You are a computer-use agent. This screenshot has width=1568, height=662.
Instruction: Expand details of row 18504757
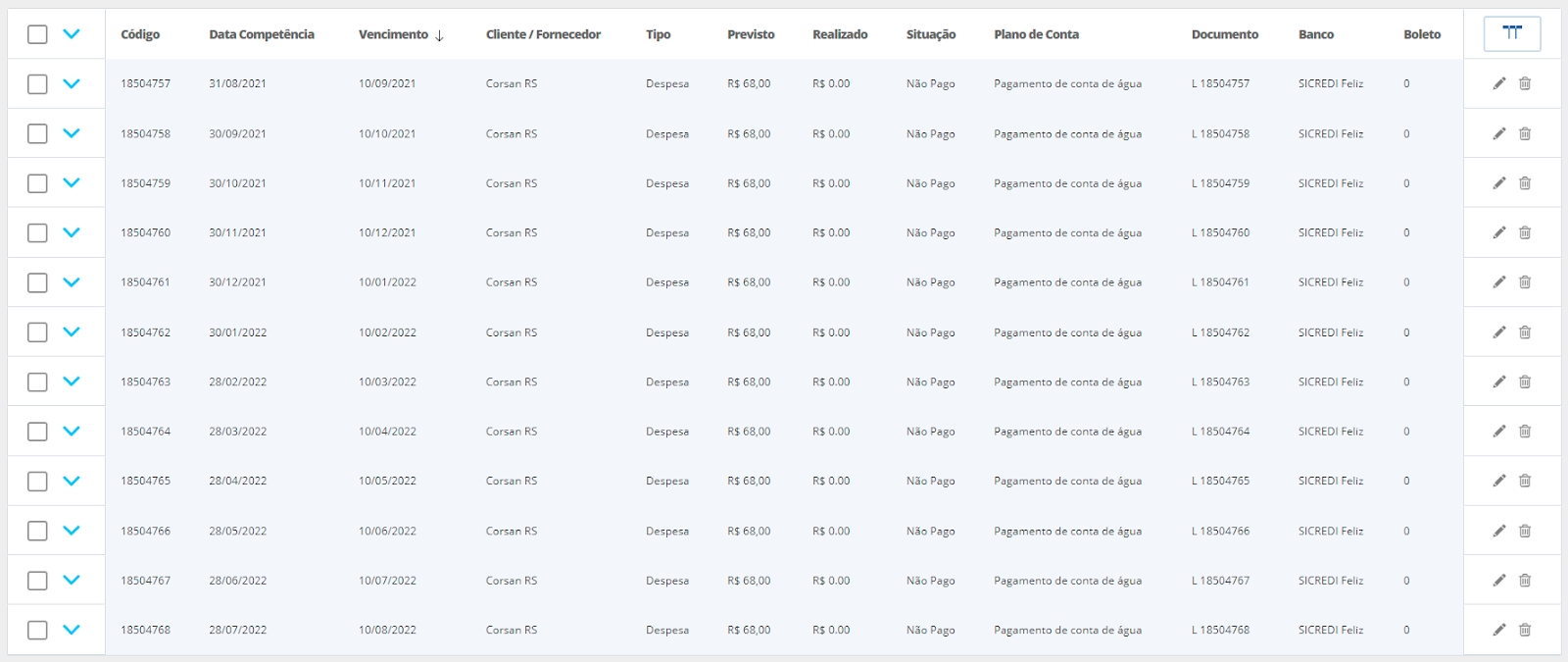click(x=72, y=83)
